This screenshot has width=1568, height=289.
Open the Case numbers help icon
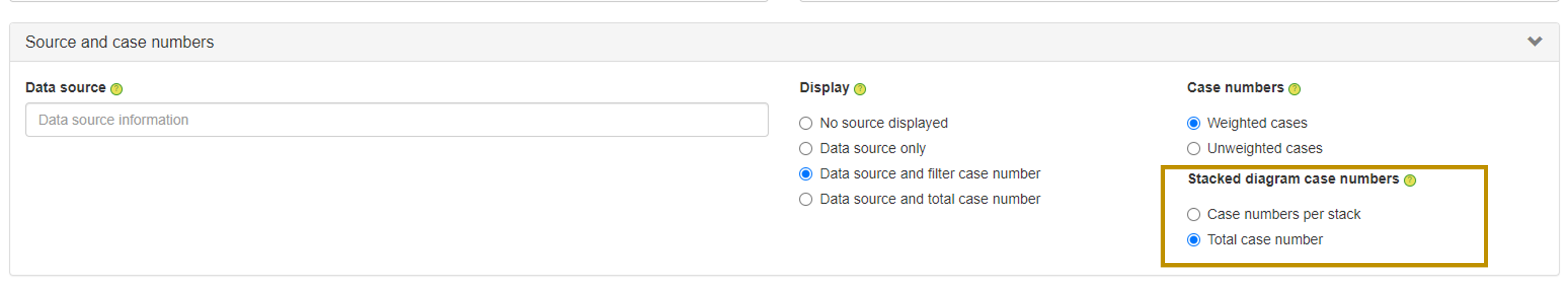(1294, 89)
